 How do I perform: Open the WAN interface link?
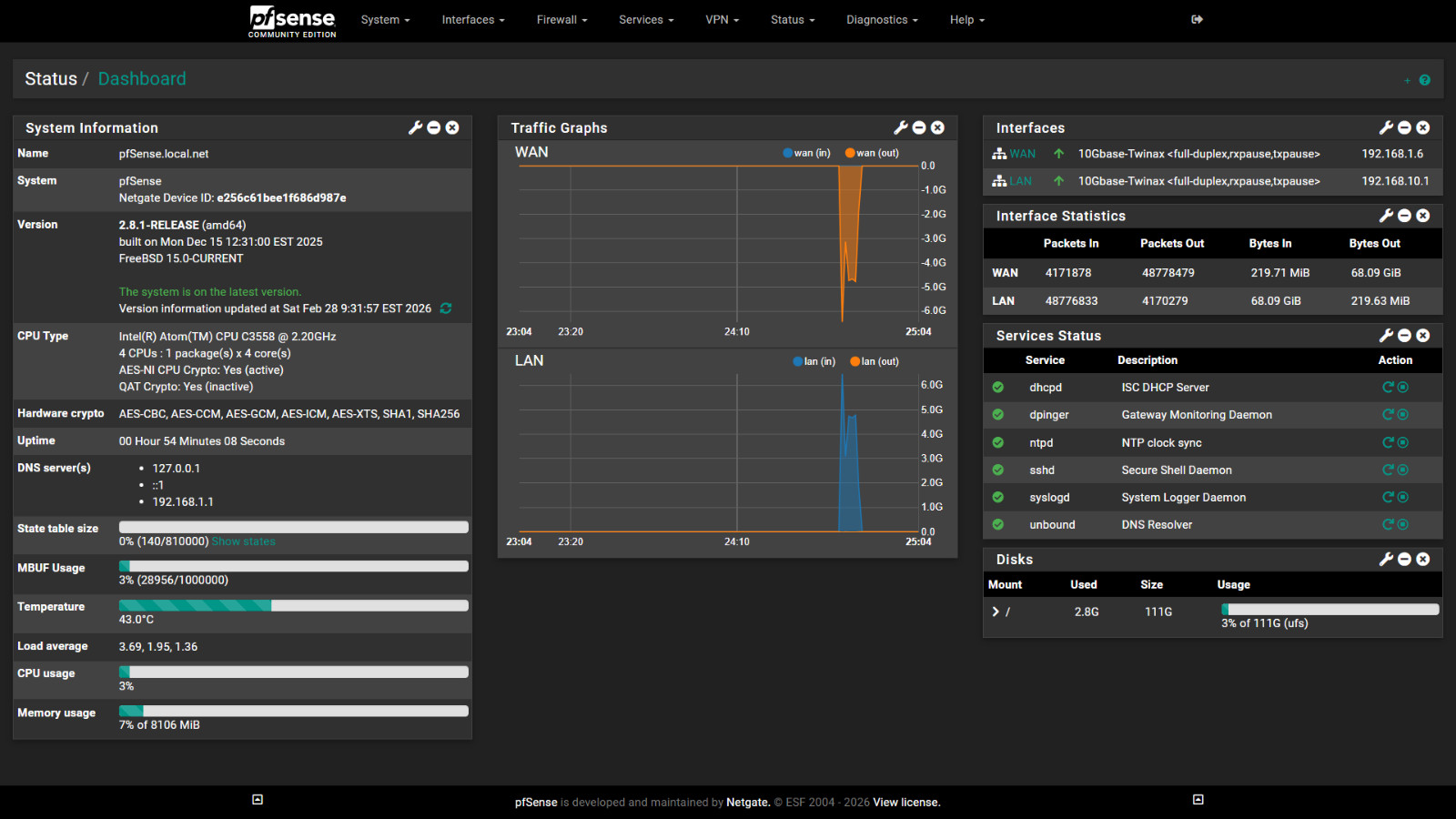pos(1022,154)
